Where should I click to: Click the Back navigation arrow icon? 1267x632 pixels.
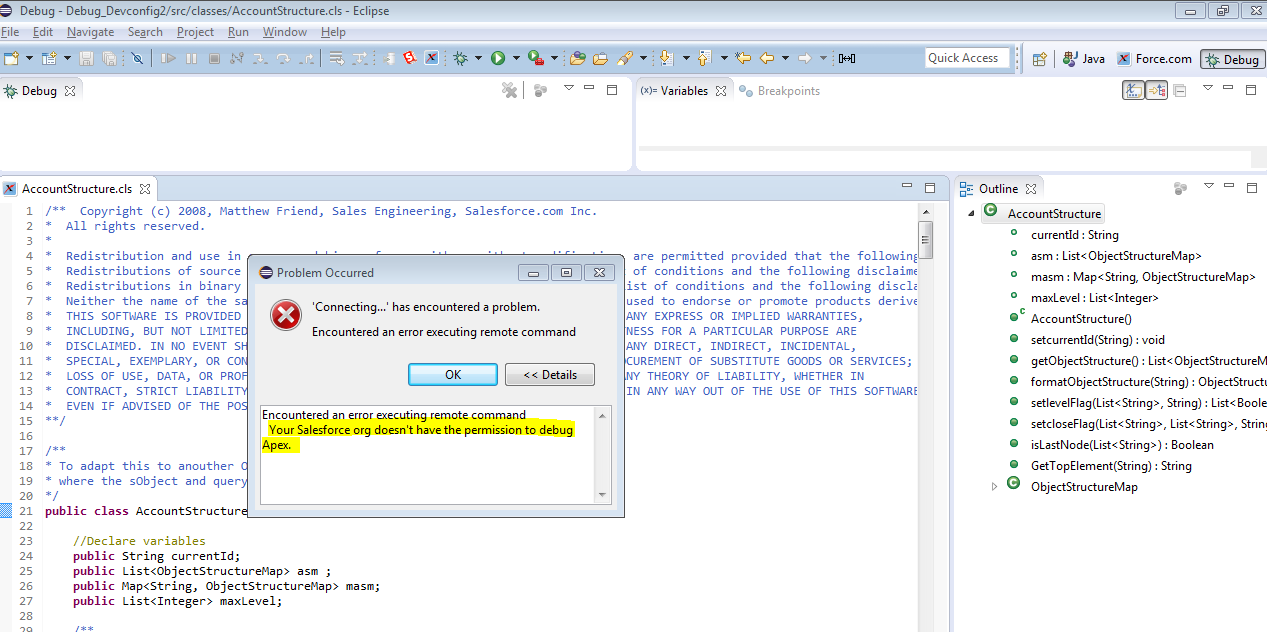767,59
